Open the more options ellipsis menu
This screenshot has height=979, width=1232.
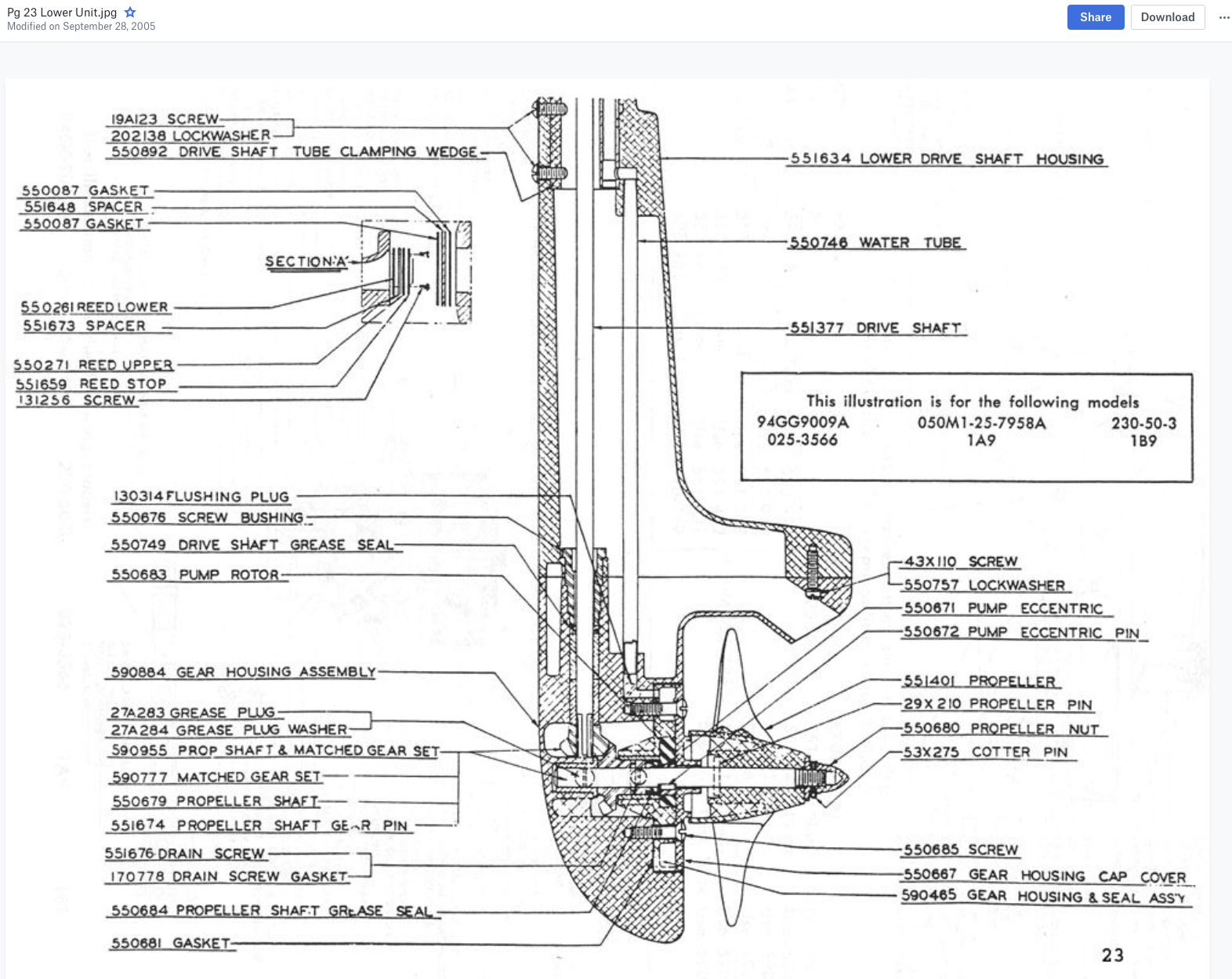pos(1224,17)
